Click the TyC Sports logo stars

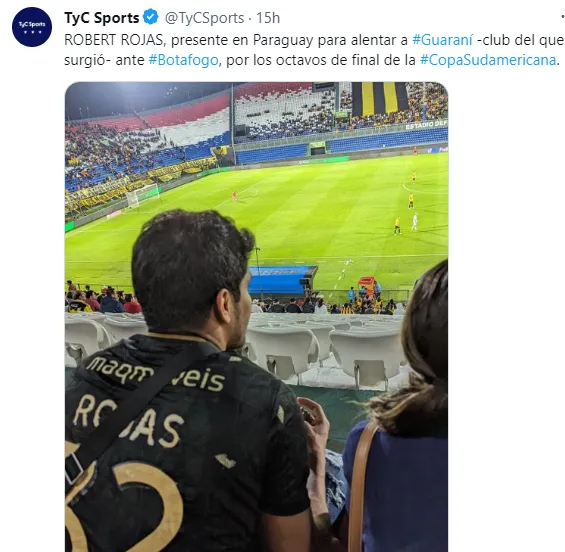pyautogui.click(x=32, y=32)
